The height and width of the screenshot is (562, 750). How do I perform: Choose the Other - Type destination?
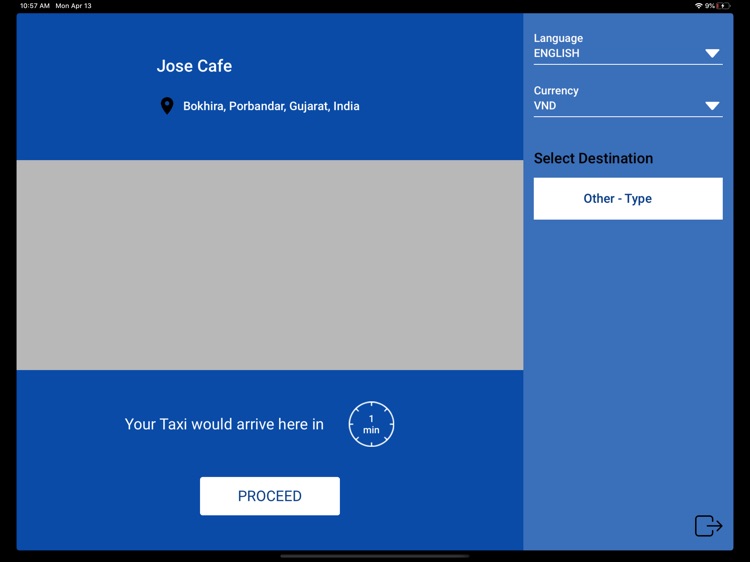pos(628,198)
